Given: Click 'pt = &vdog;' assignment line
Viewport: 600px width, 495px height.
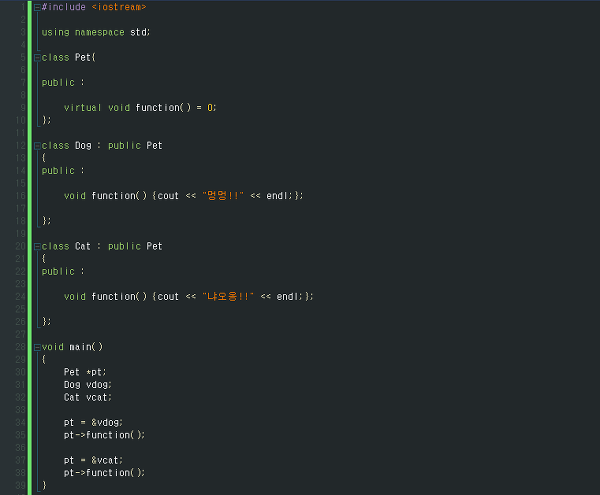Looking at the screenshot, I should [x=93, y=422].
